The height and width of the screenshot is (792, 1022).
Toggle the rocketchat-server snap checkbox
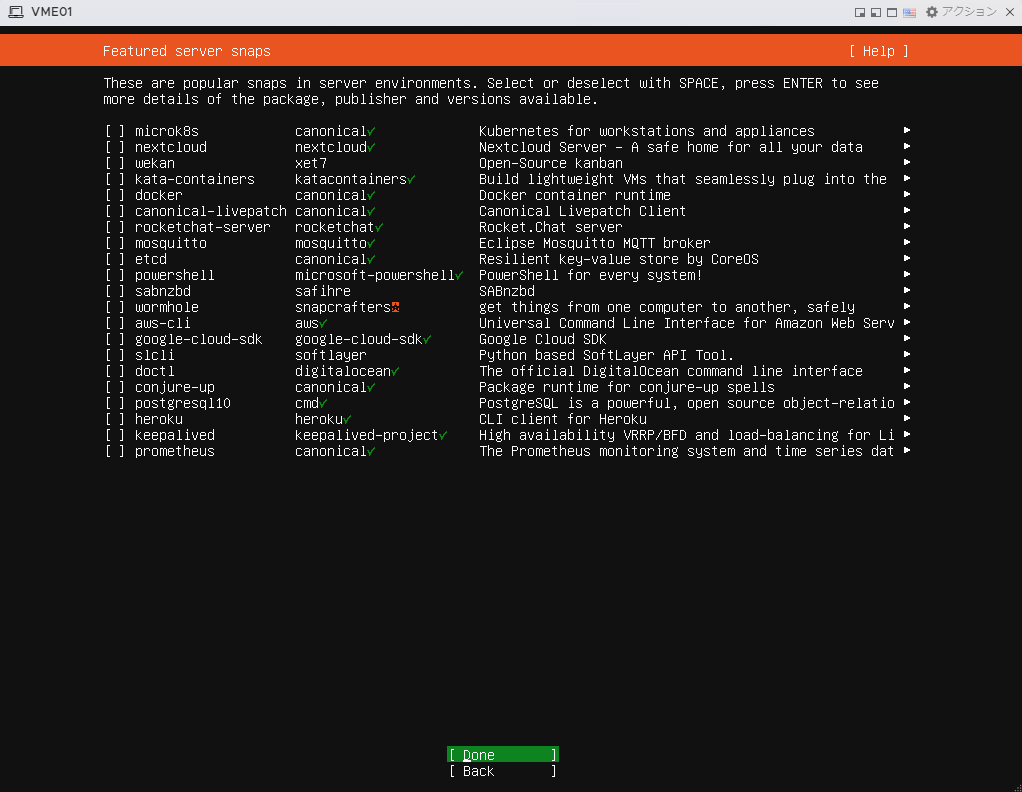(x=115, y=227)
